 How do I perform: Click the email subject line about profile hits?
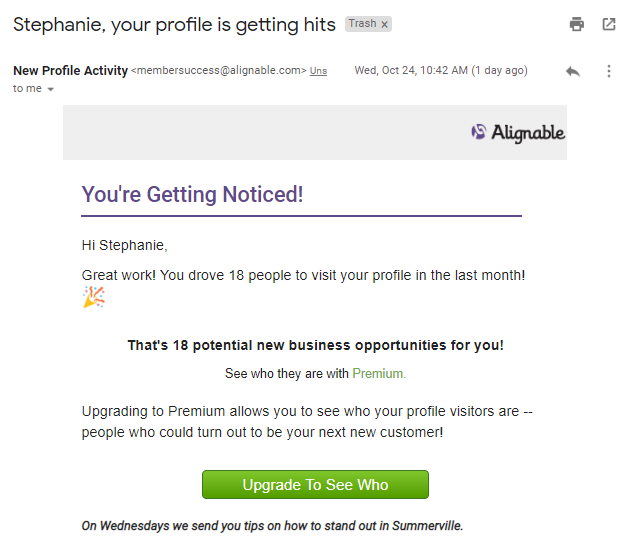coord(174,24)
